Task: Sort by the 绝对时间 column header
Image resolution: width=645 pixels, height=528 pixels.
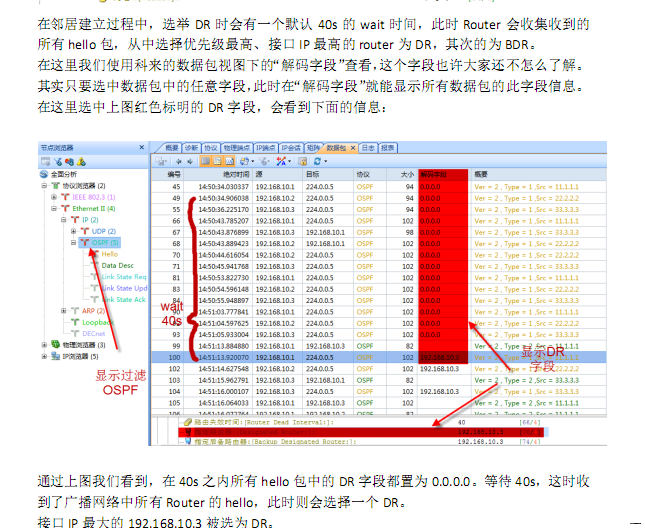Action: coord(219,174)
